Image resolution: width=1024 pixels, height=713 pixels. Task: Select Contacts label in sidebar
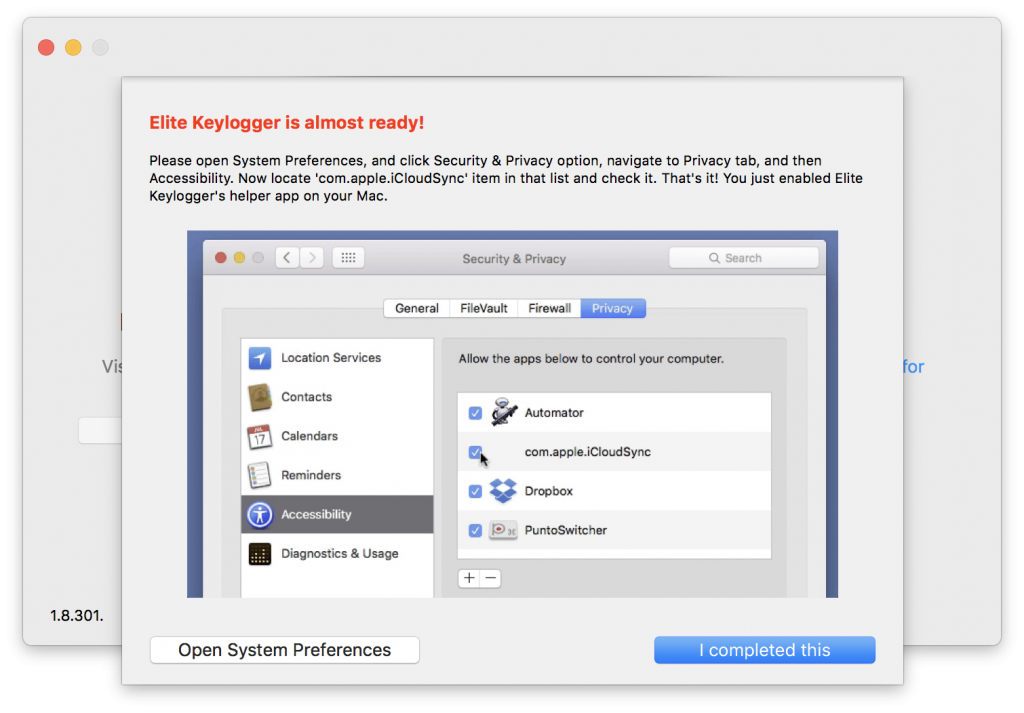click(x=306, y=397)
